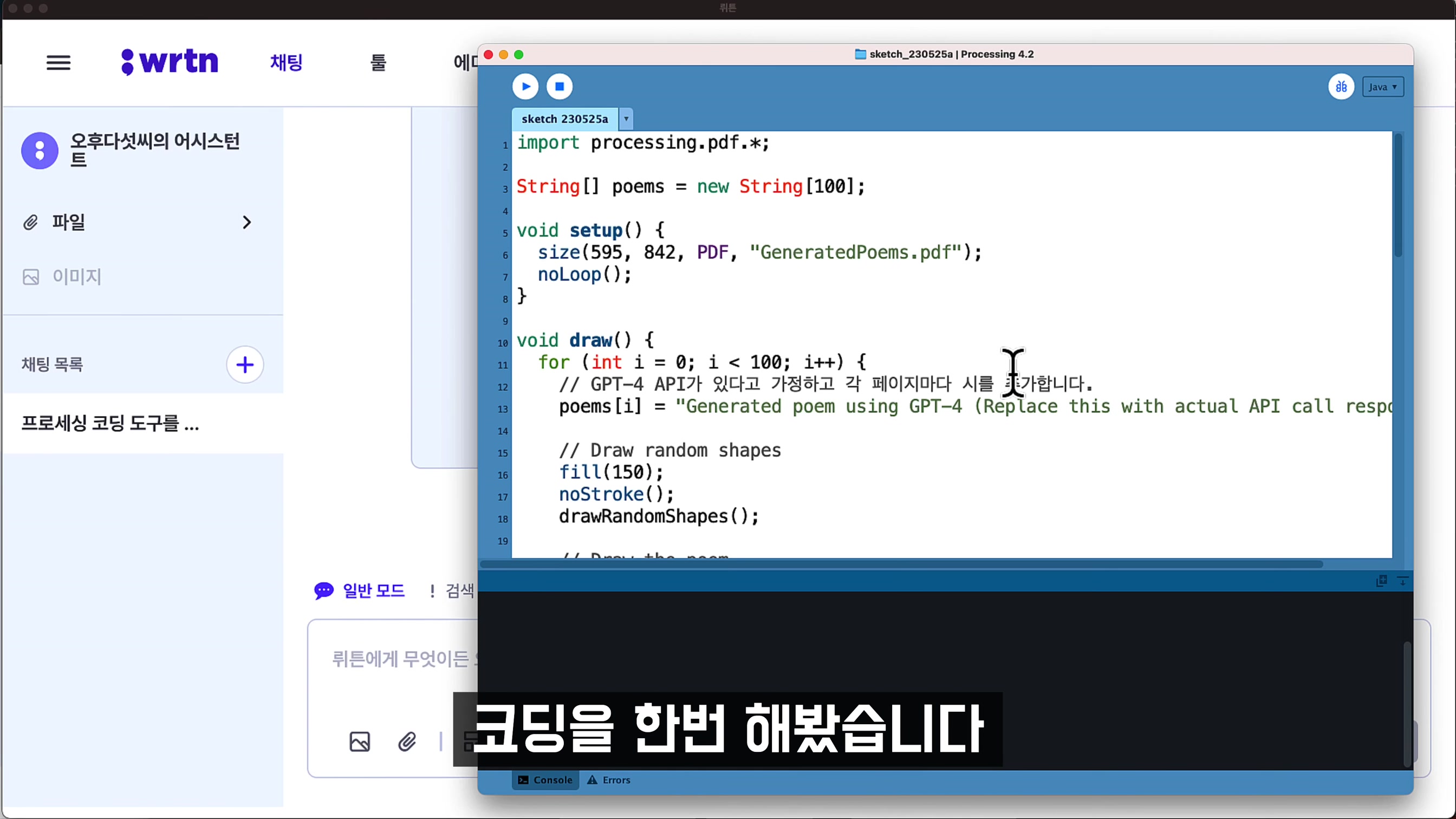Stop the running Processing sketch
Viewport: 1456px width, 819px height.
559,87
